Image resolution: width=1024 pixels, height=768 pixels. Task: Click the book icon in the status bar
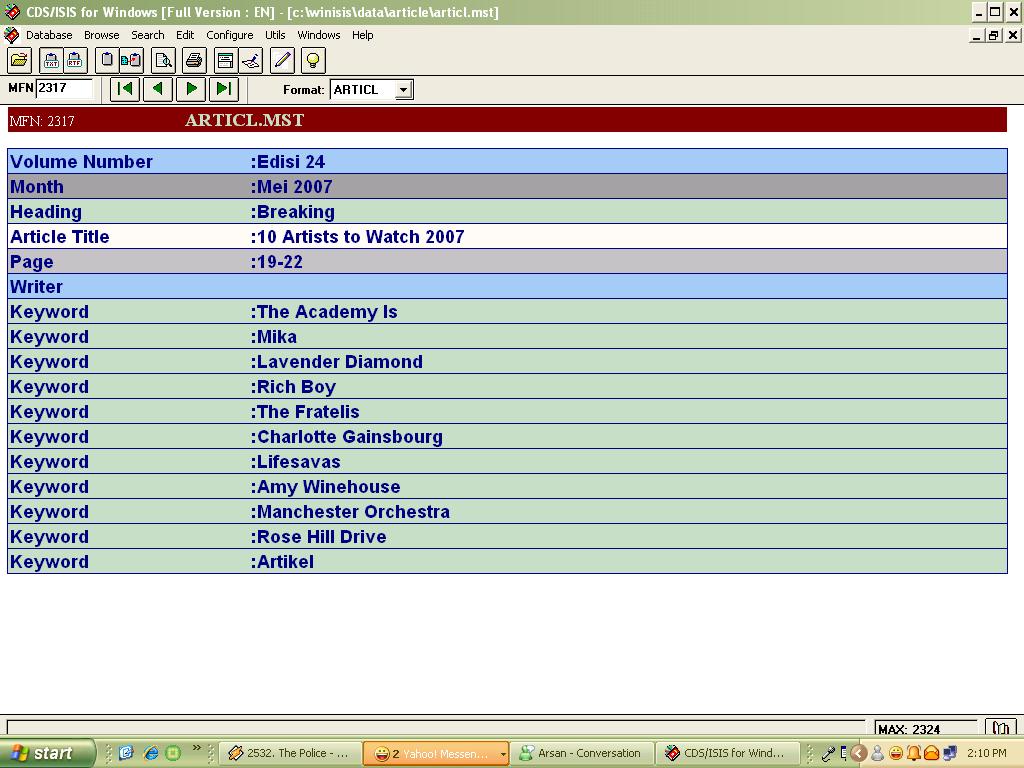[1000, 728]
